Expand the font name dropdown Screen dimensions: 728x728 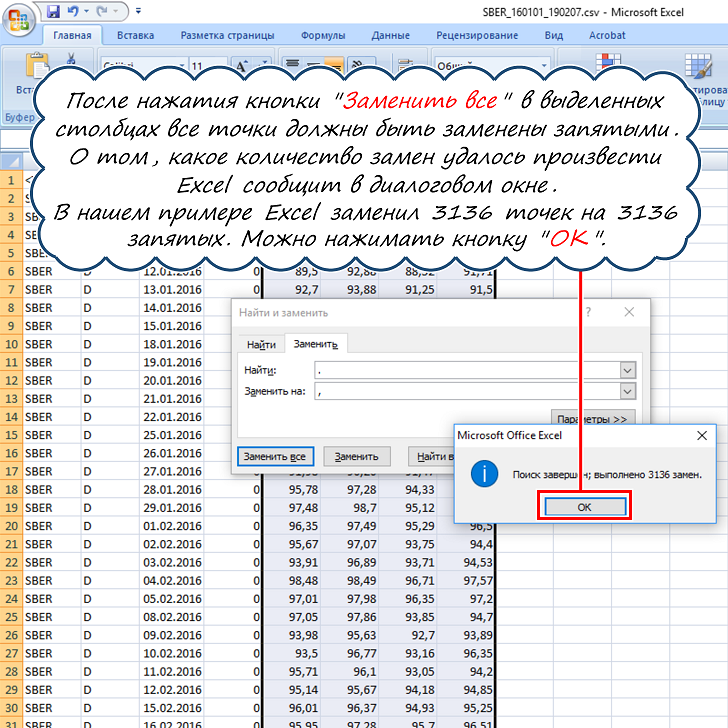pos(182,65)
